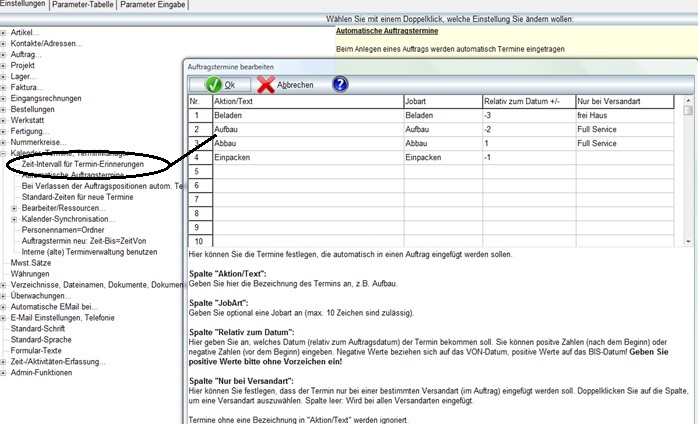Expand the Nummernkreise tree node
Image resolution: width=698 pixels, height=424 pixels.
click(3, 143)
